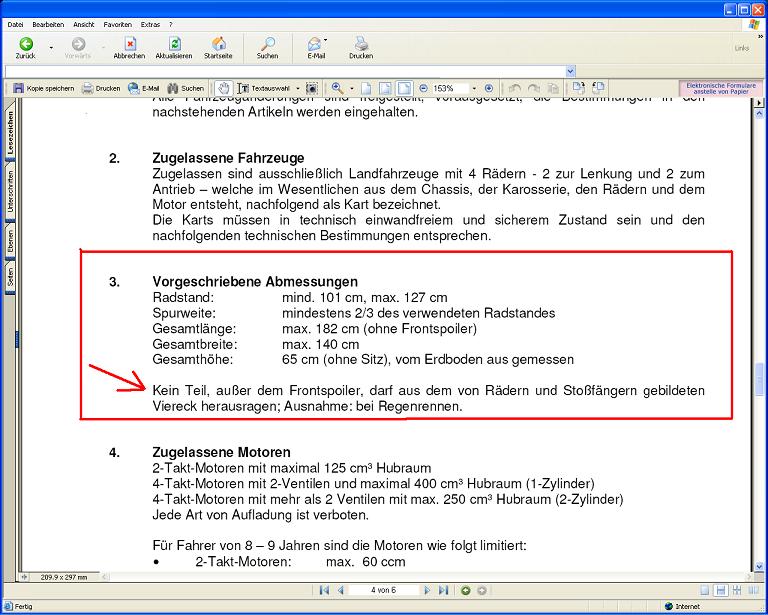Open the 153% zoom level dropdown
The image size is (768, 615).
coord(474,89)
